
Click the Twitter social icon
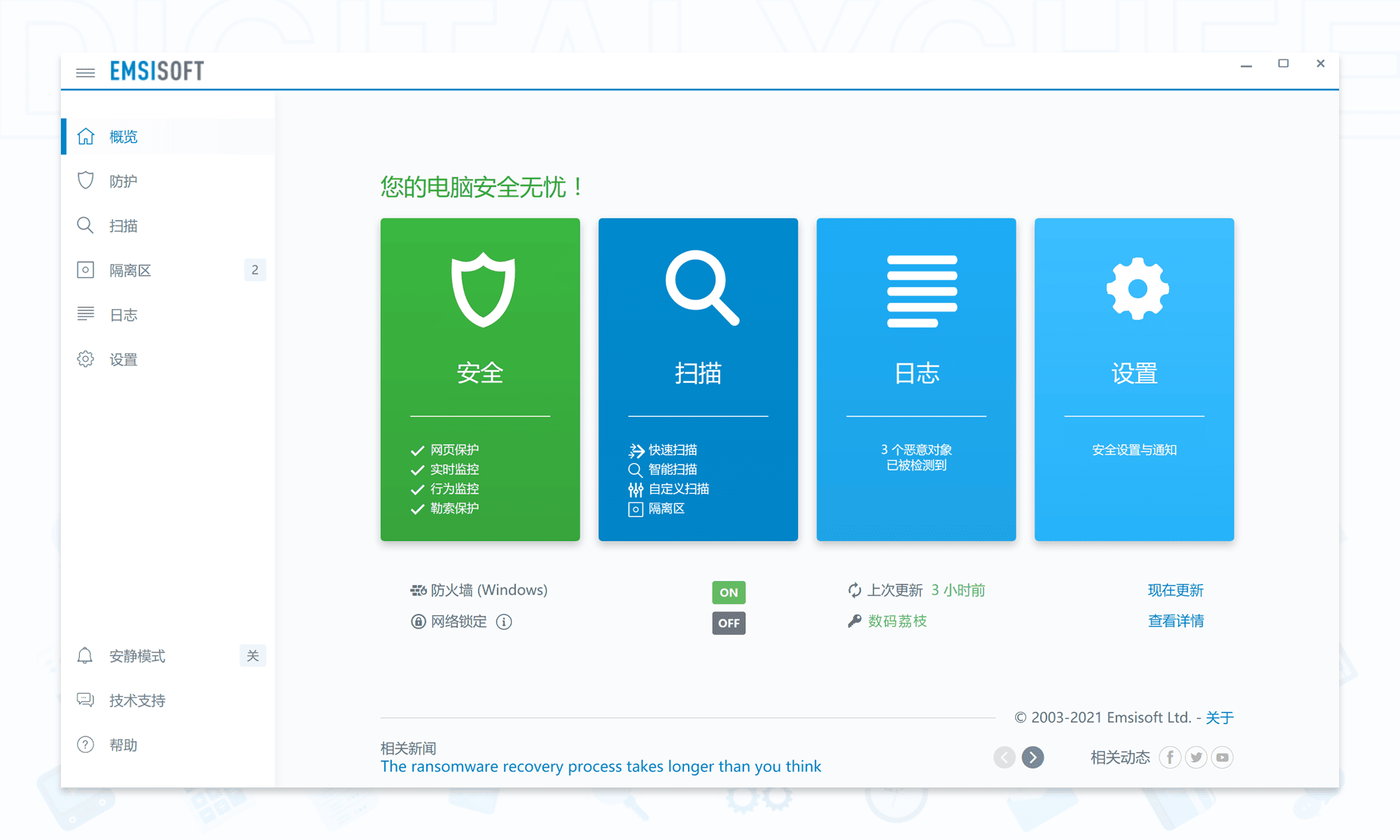click(x=1196, y=757)
